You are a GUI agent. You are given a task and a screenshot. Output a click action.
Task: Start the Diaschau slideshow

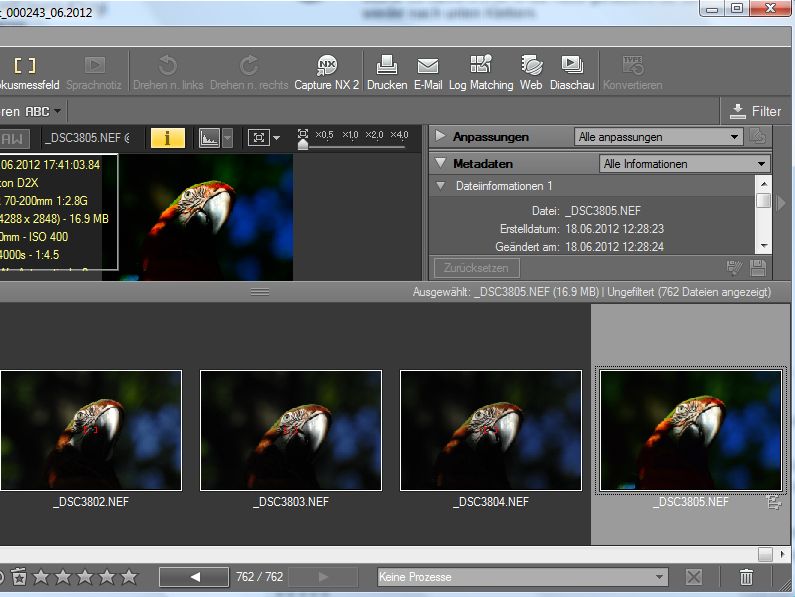click(572, 67)
